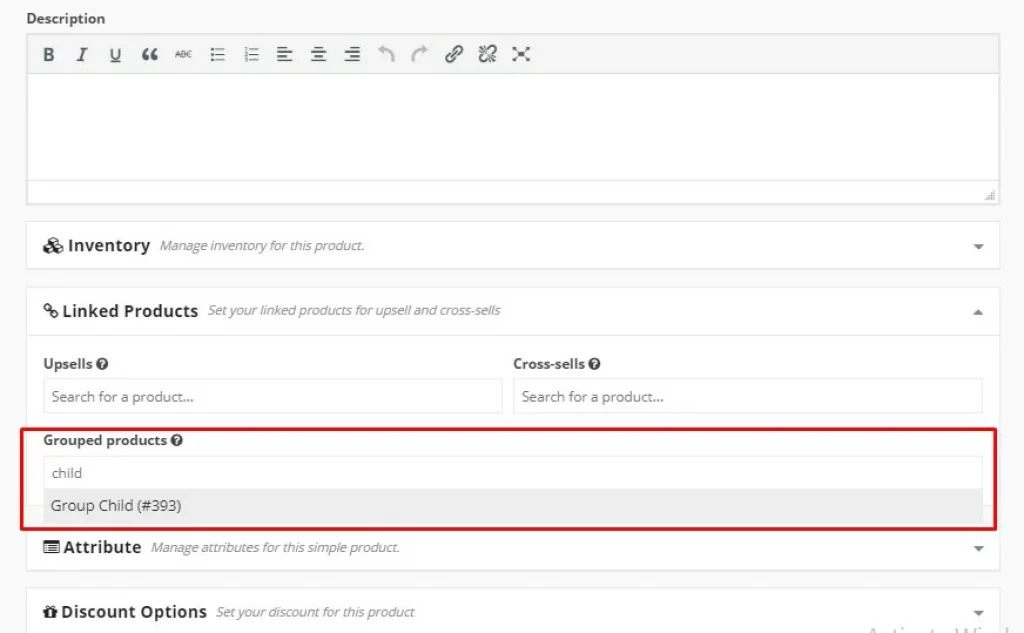
Task: Insert a blockquote
Action: point(150,54)
